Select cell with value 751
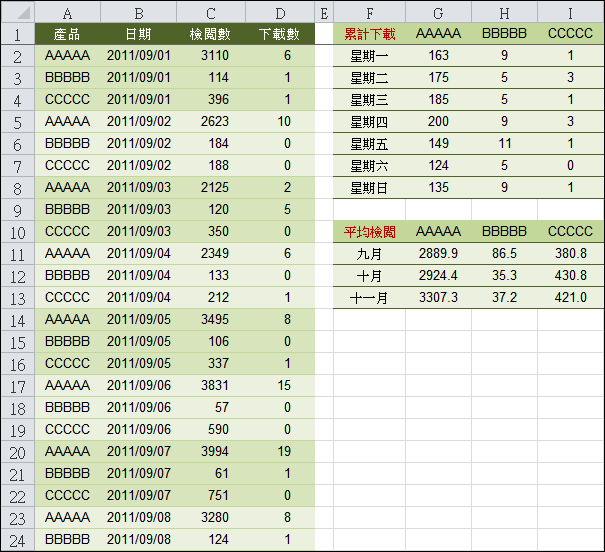 pos(211,495)
